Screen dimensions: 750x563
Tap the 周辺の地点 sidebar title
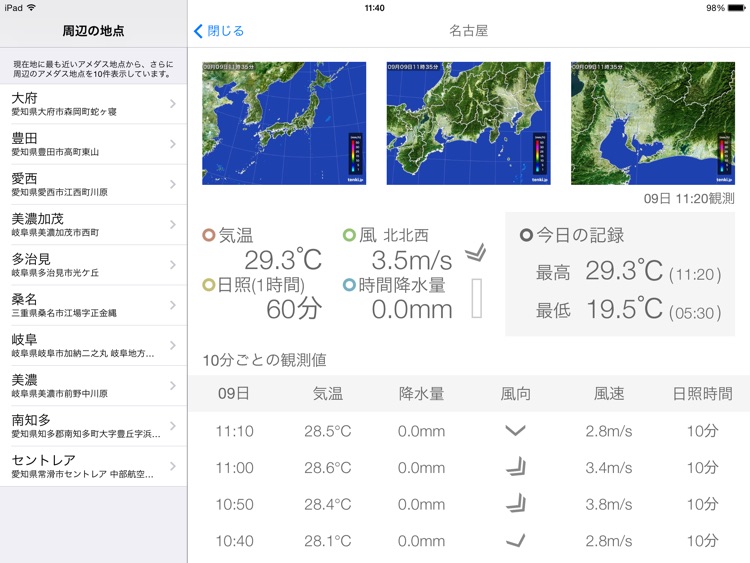point(93,31)
